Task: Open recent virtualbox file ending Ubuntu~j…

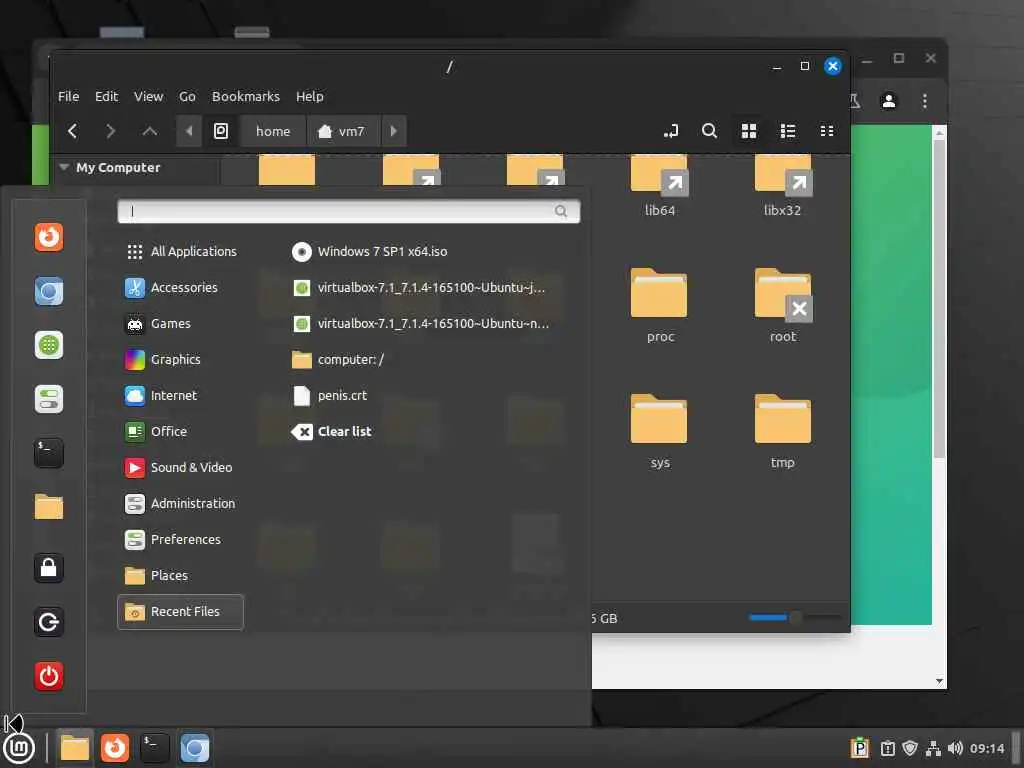Action: (419, 287)
